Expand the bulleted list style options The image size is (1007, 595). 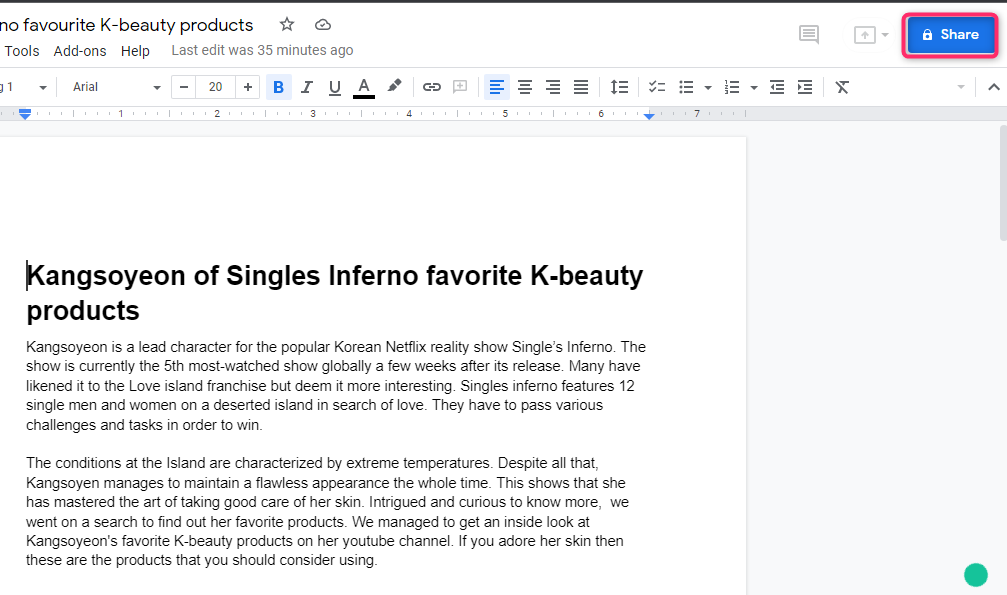click(708, 87)
